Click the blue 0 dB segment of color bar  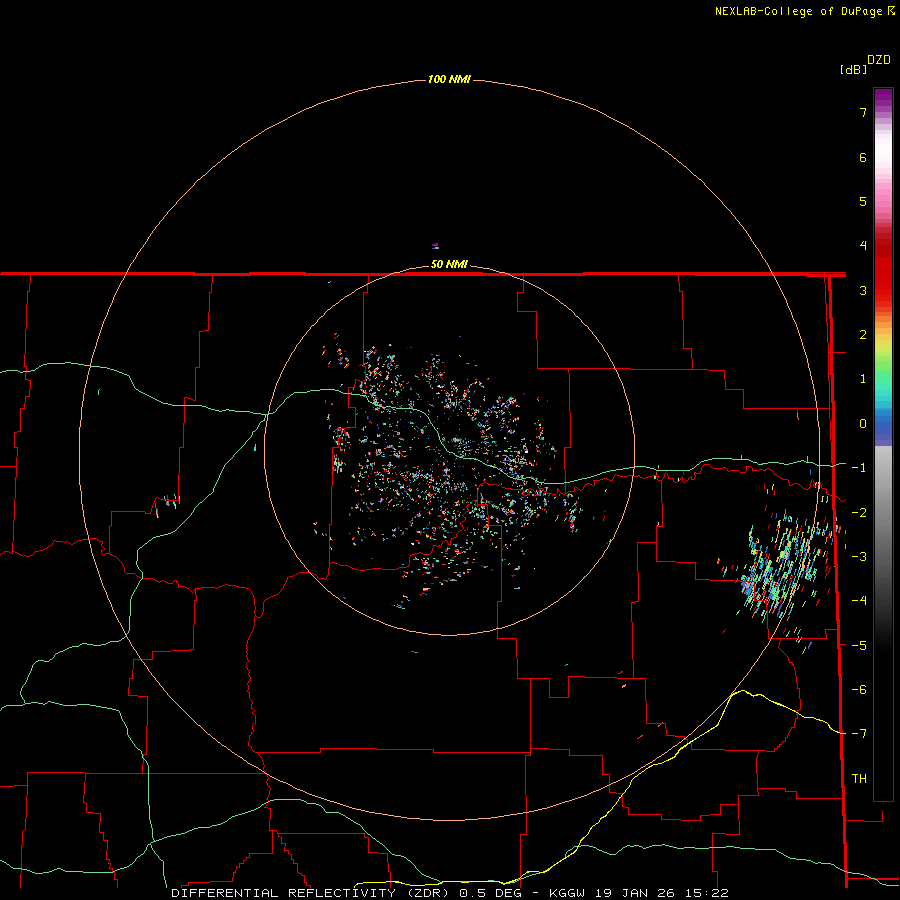(x=883, y=424)
